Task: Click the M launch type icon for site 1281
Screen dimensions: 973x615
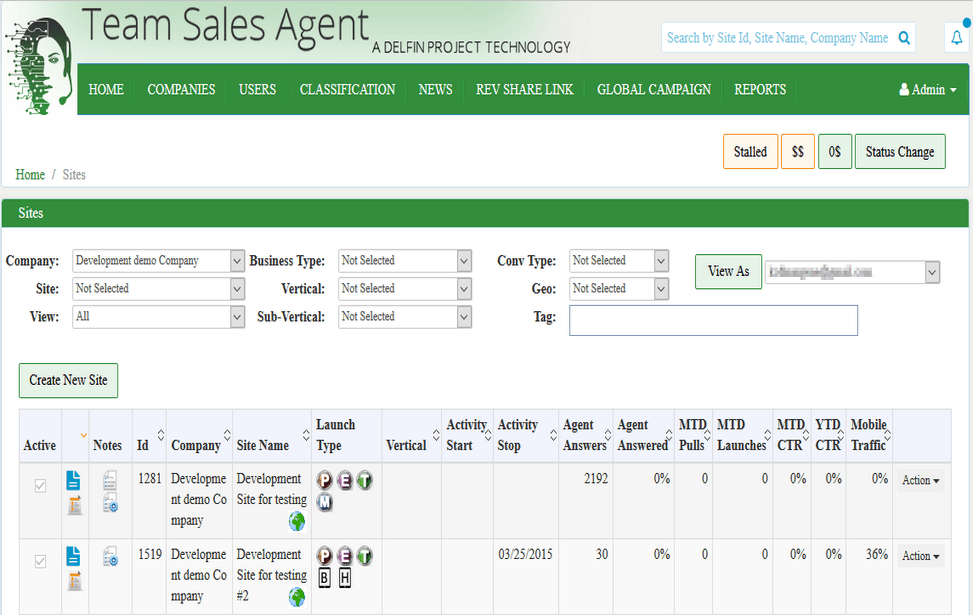Action: [324, 501]
